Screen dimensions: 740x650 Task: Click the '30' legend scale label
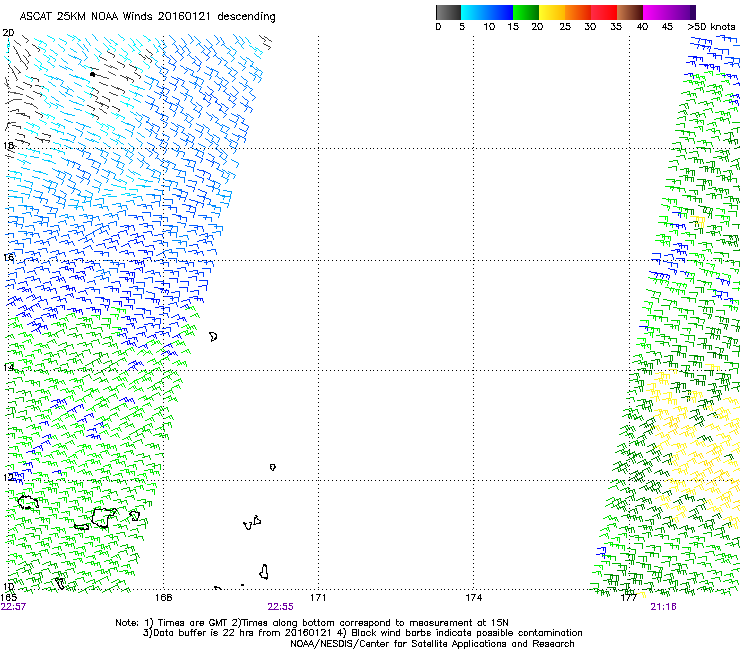click(x=590, y=27)
